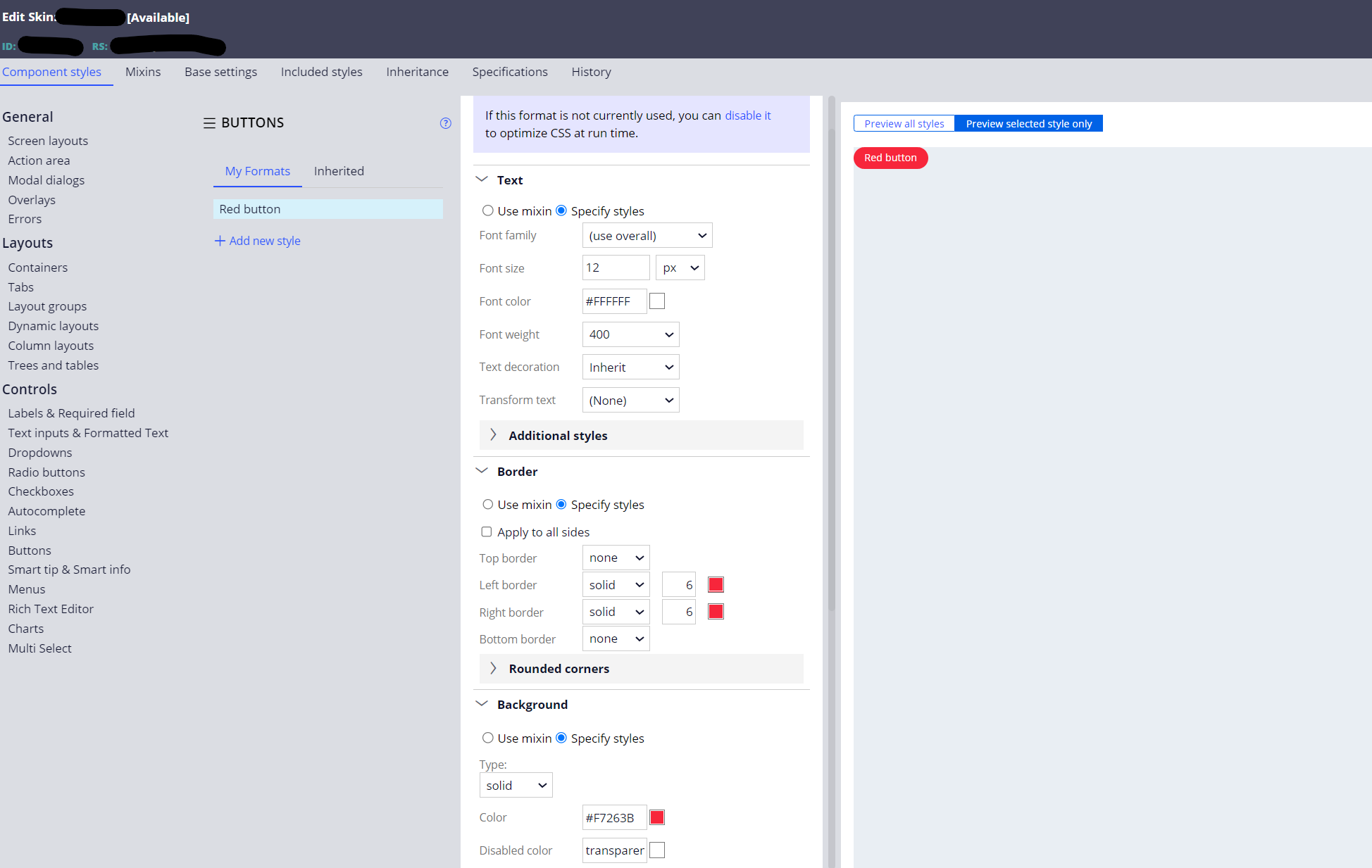Image resolution: width=1372 pixels, height=868 pixels.
Task: Select the Background Use mixin radio button
Action: 487,738
